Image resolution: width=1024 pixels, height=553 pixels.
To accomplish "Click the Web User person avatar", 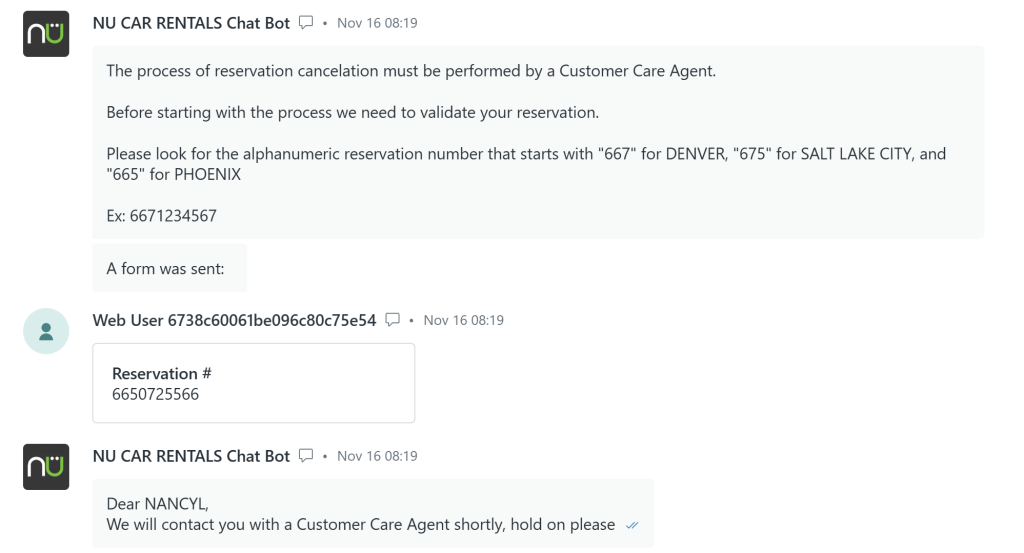I will pos(46,331).
